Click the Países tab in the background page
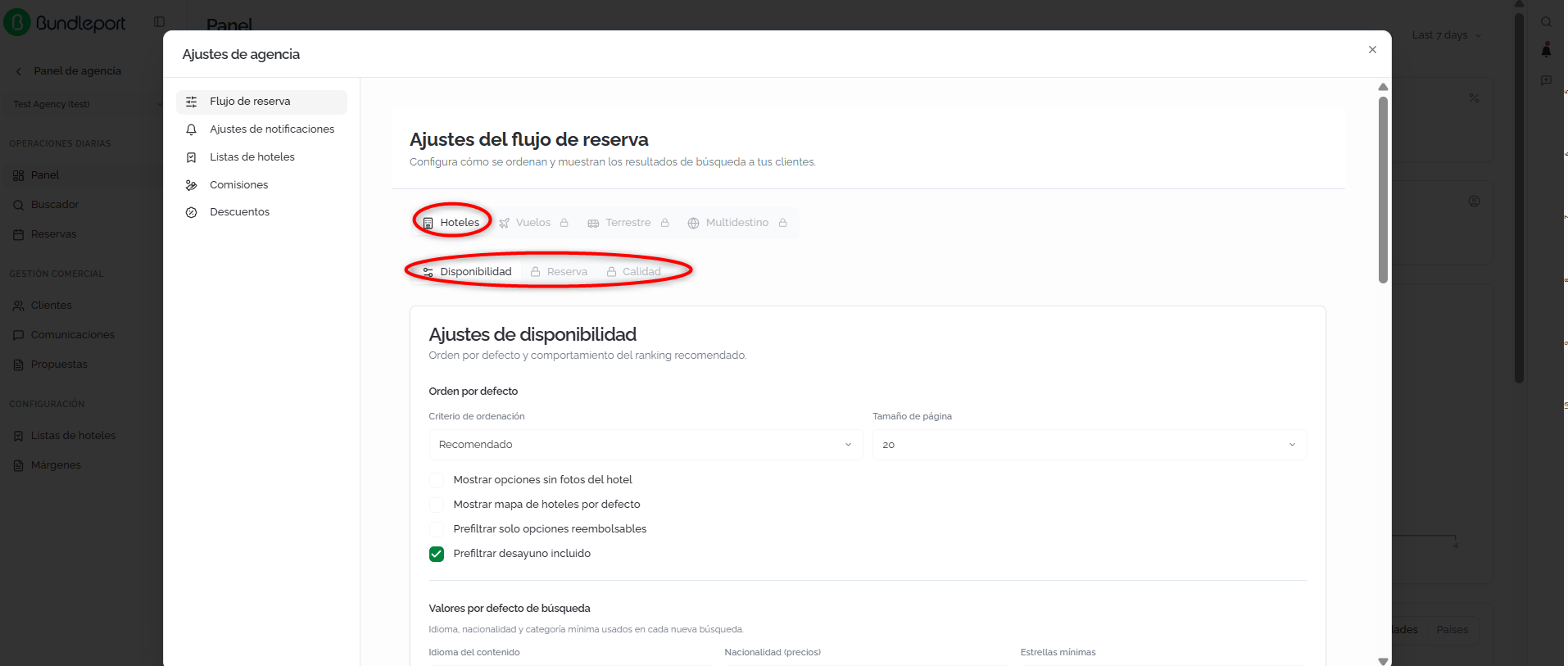 (x=1452, y=630)
